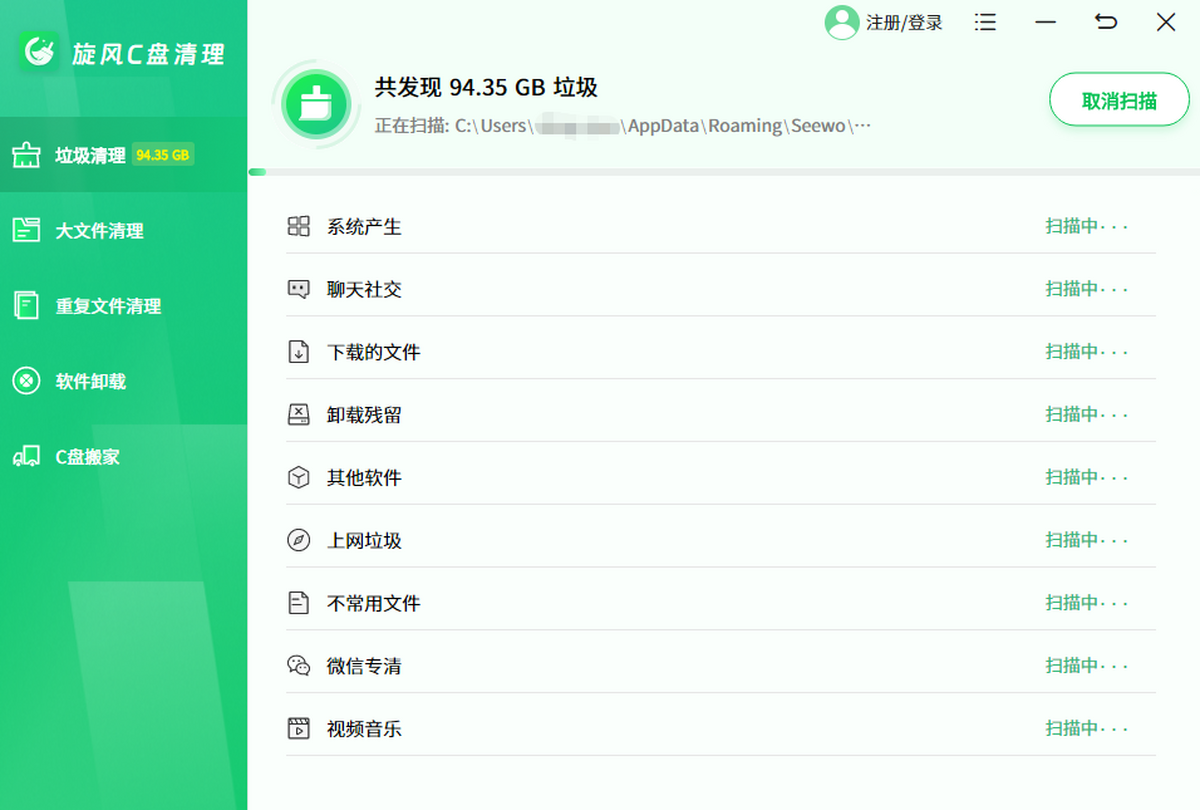This screenshot has width=1200, height=810.
Task: Click the 不常用文件 document icon
Action: [x=298, y=603]
